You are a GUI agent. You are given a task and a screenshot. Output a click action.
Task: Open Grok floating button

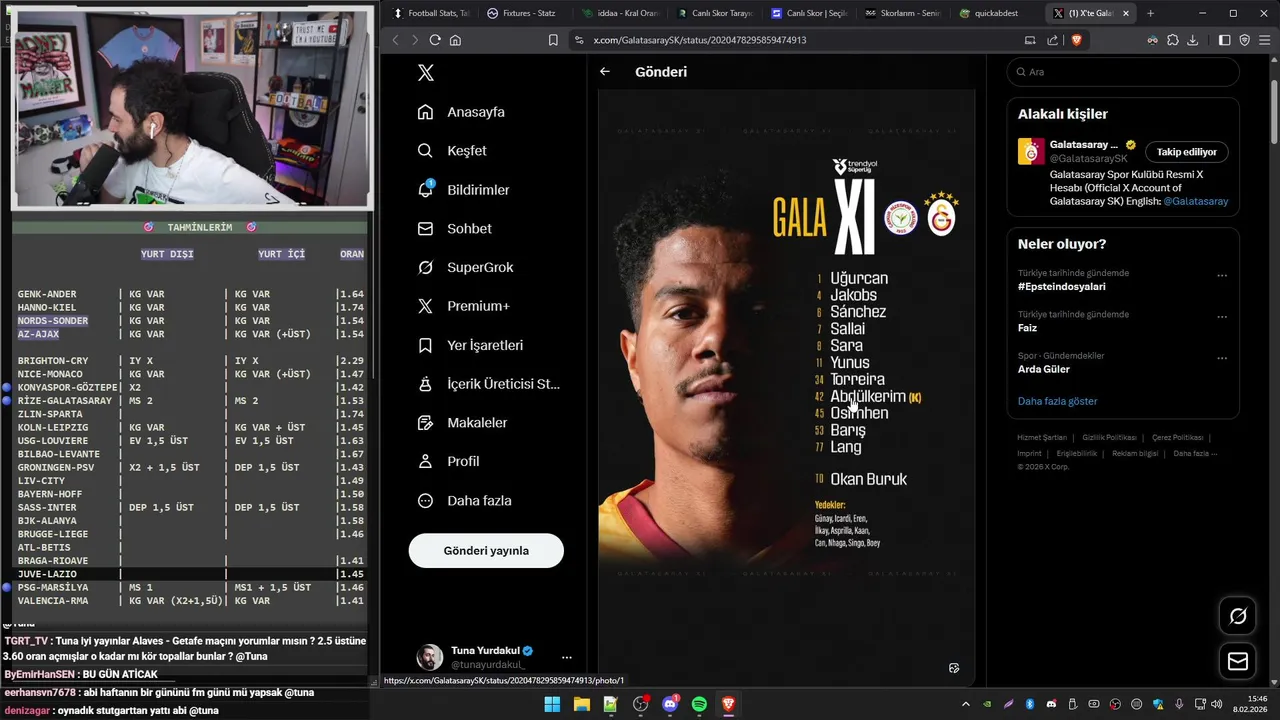(x=1238, y=616)
